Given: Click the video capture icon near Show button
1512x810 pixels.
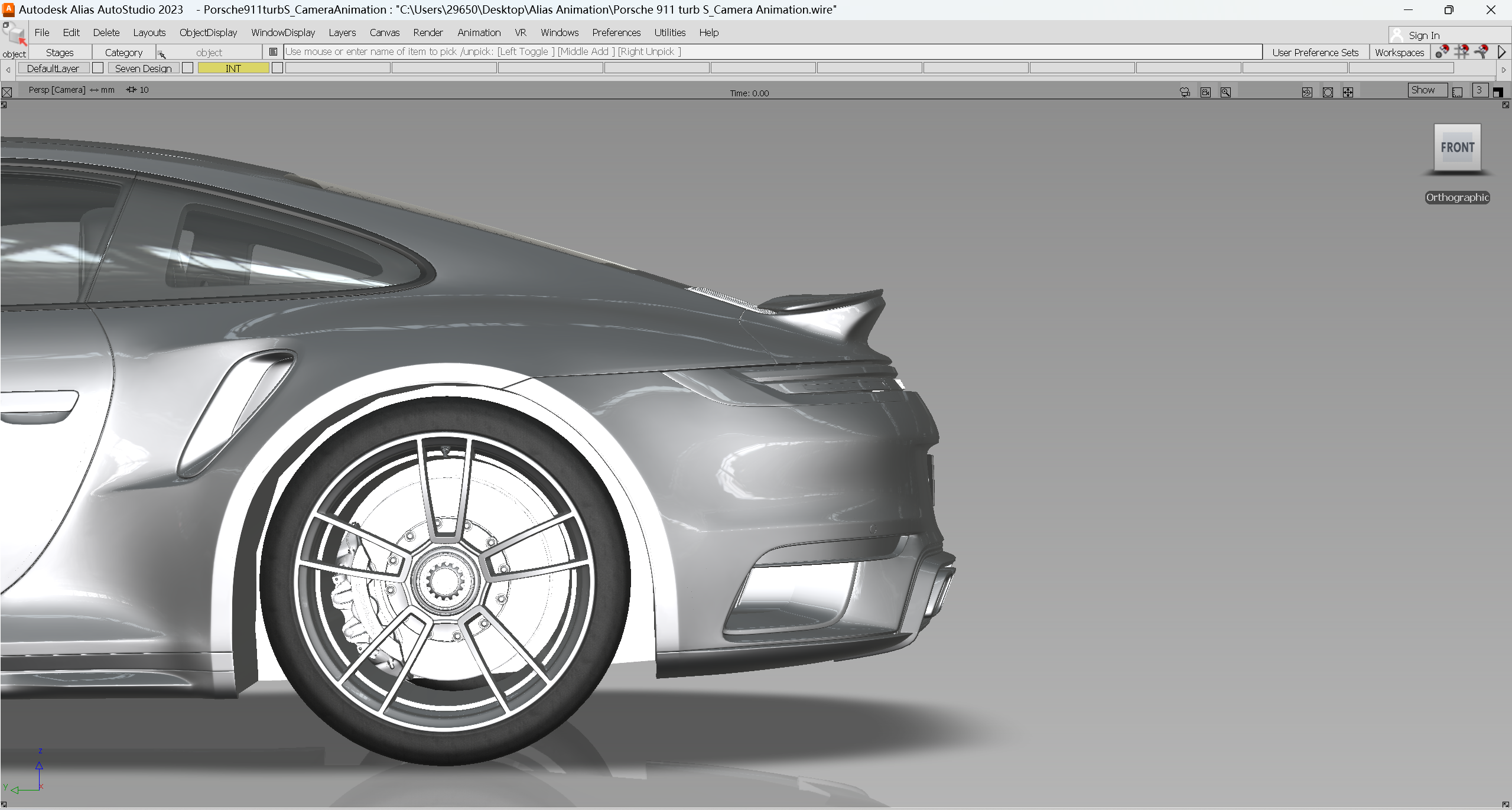Looking at the screenshot, I should pyautogui.click(x=1205, y=92).
